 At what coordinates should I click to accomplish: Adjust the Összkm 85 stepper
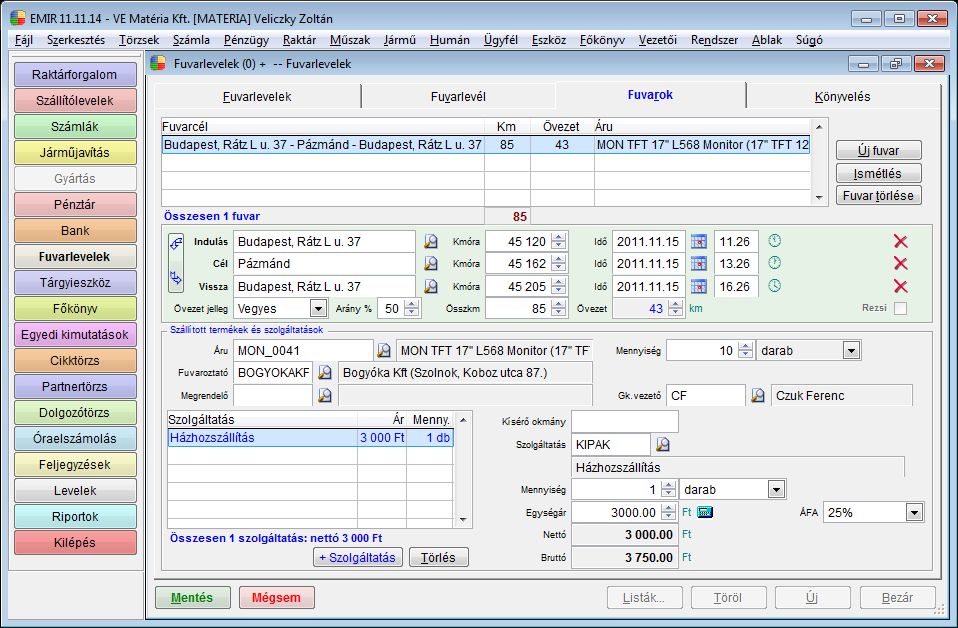558,309
